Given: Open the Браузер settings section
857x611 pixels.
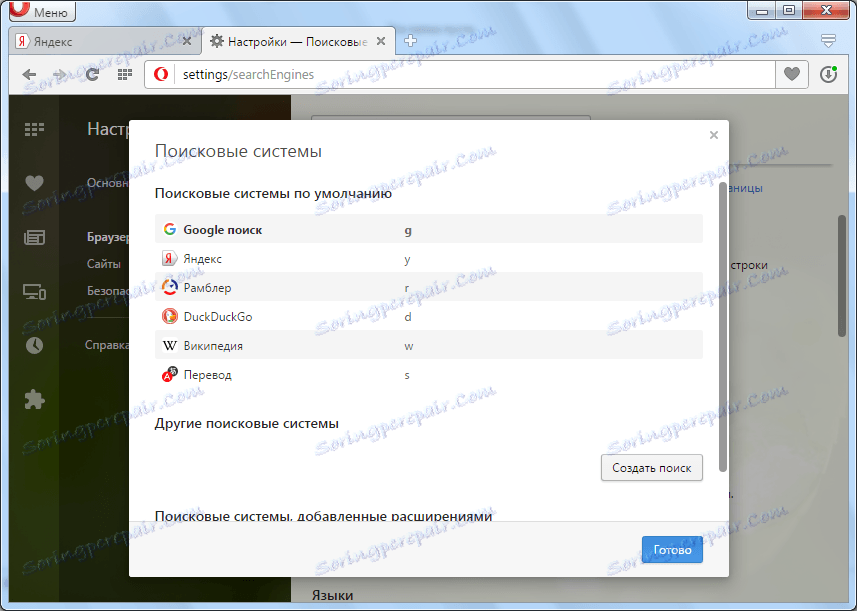Looking at the screenshot, I should pos(108,237).
